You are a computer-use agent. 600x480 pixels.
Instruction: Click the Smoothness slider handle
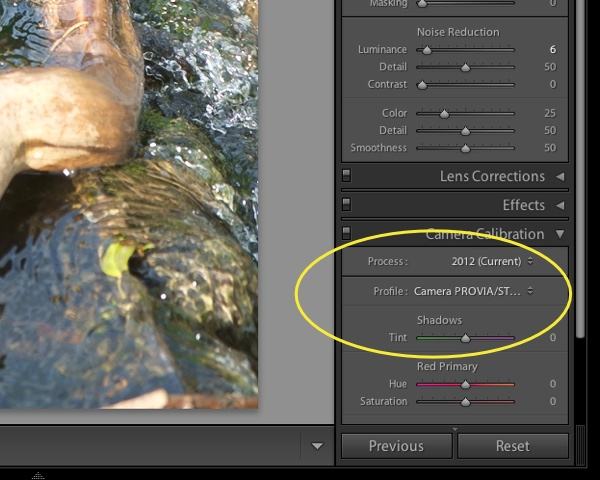pyautogui.click(x=465, y=148)
